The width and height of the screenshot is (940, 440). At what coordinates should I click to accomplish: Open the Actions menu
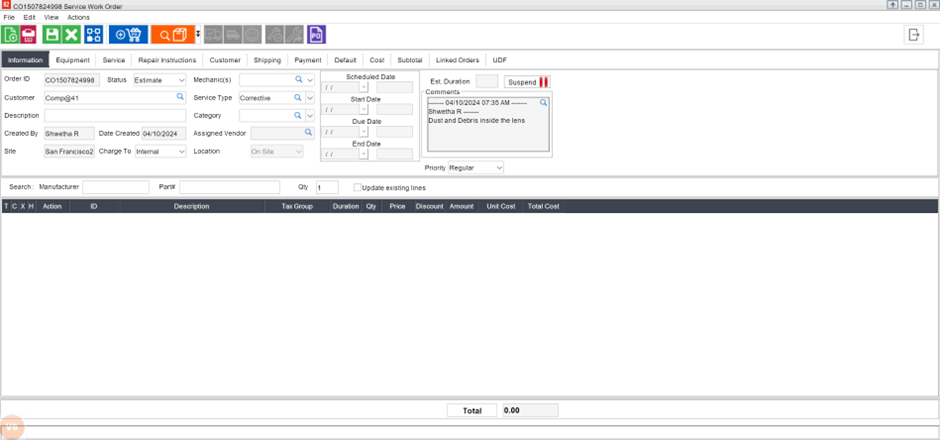78,18
